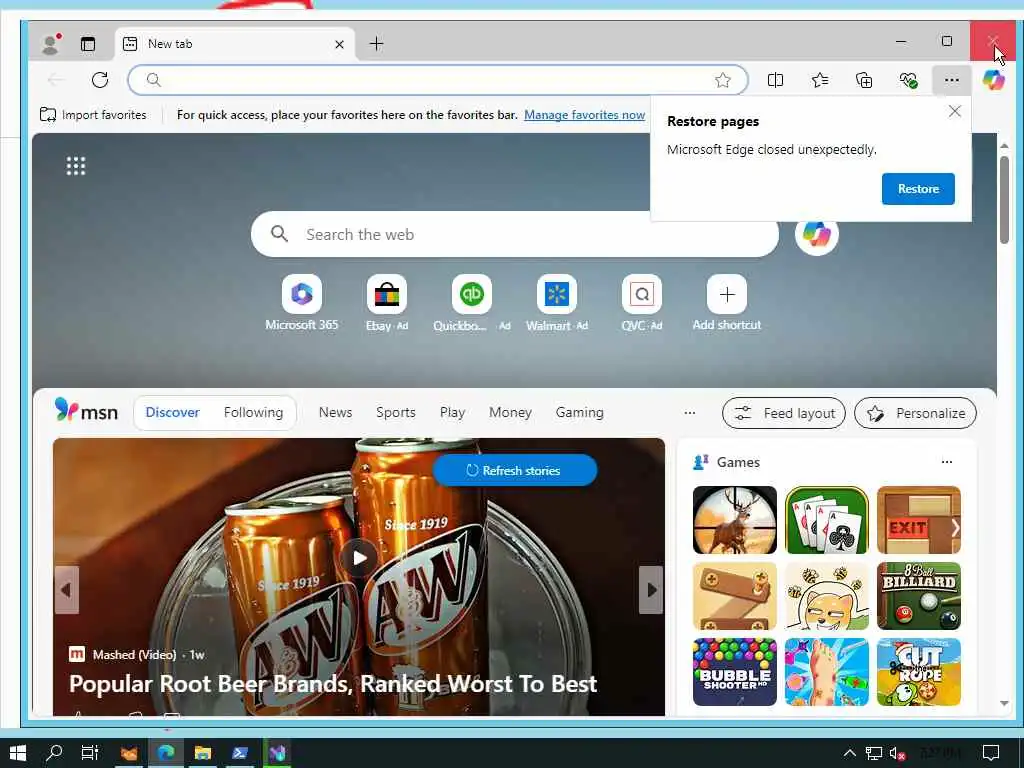Click the disabled Back arrow
Viewport: 1024px width, 768px height.
[x=56, y=80]
